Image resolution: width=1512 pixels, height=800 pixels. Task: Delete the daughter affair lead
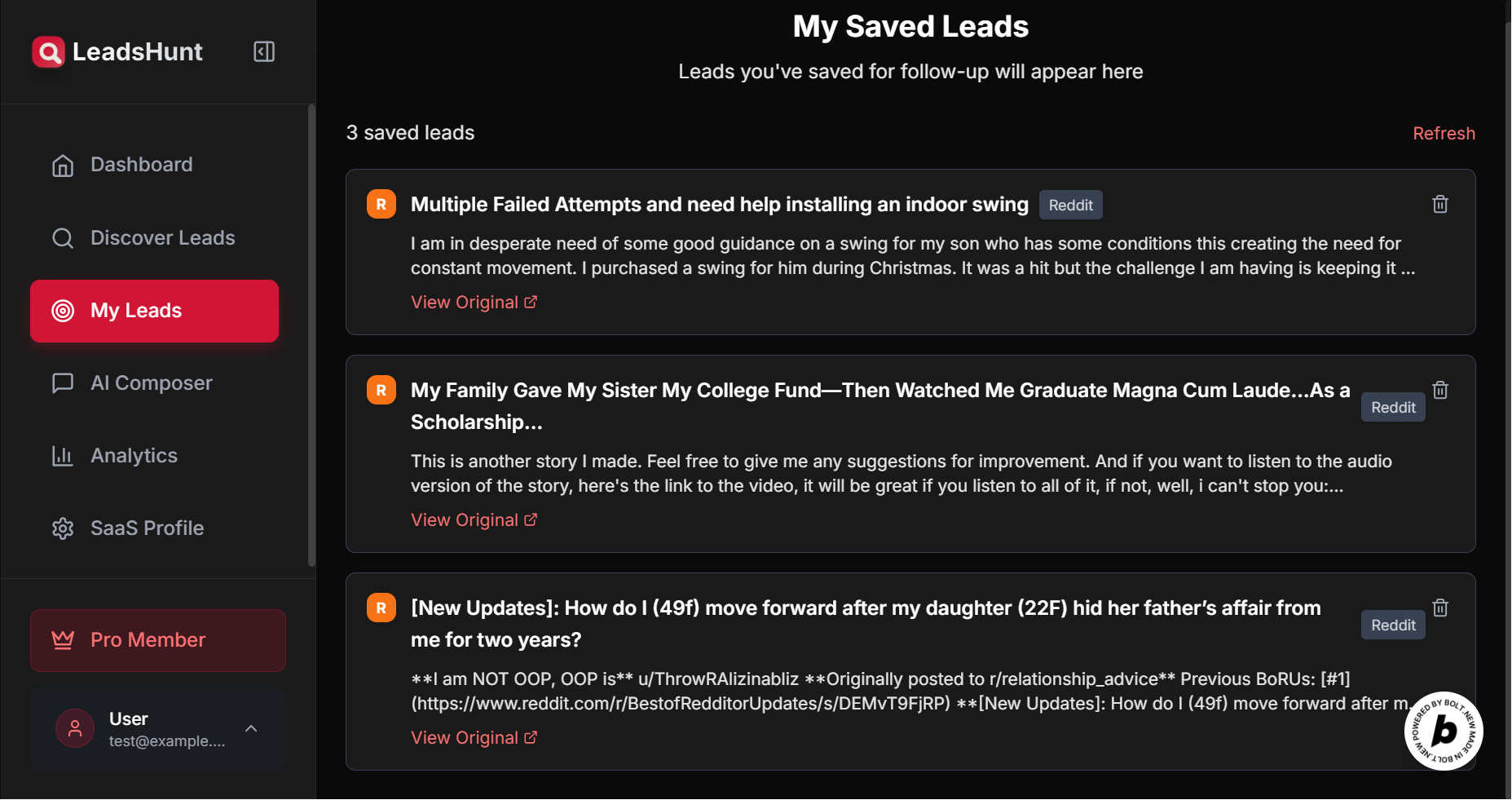pos(1440,608)
